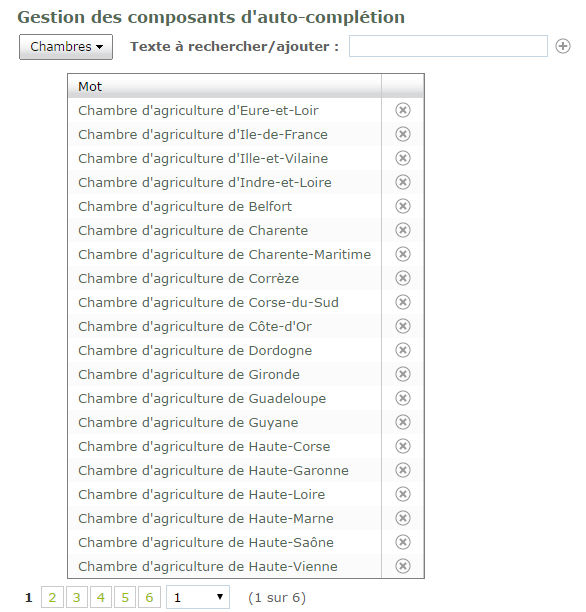Open the page number select box
The width and height of the screenshot is (586, 612).
pyautogui.click(x=198, y=597)
